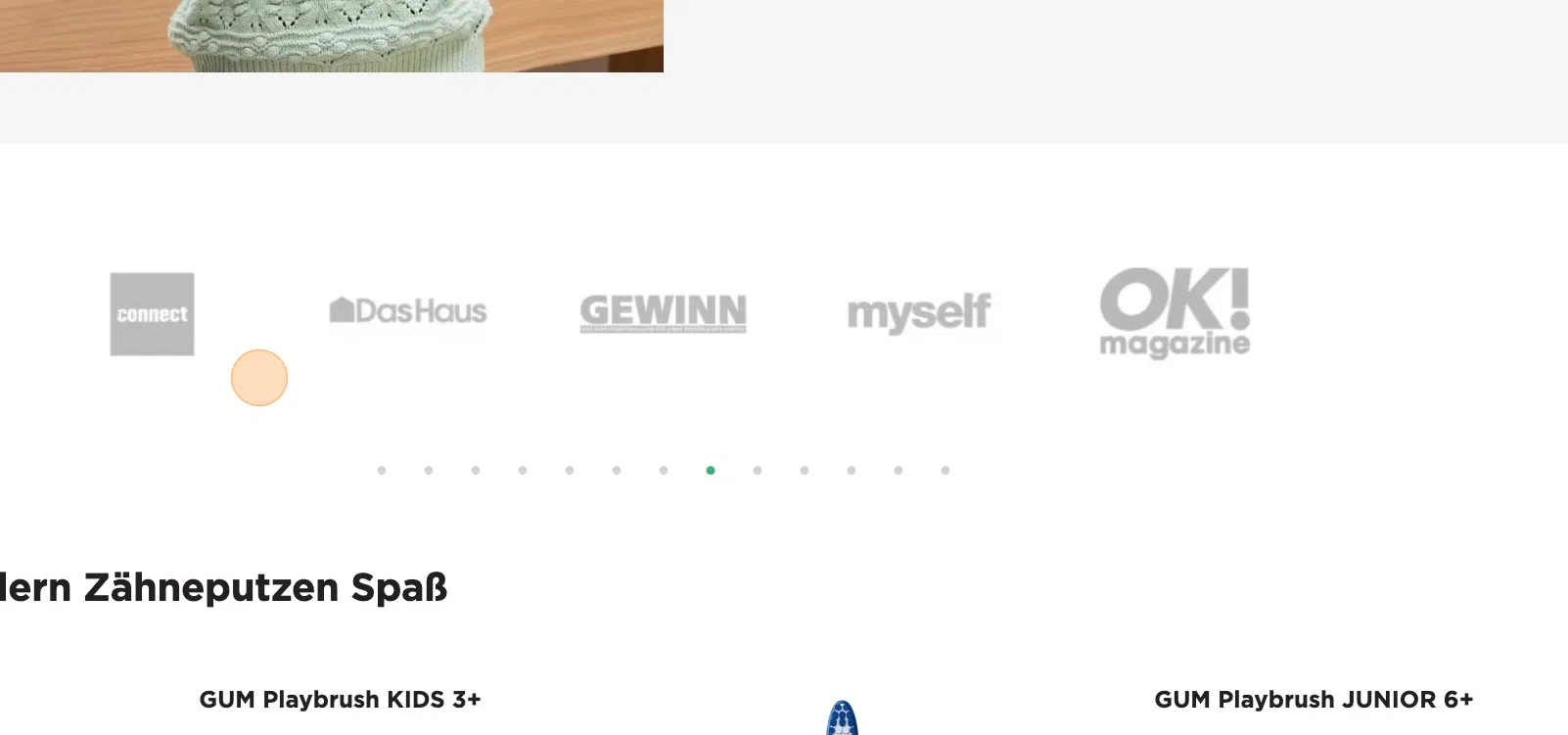The image size is (1568, 735).
Task: Open GUM Playbrush JUNIOR 6+ product
Action: pyautogui.click(x=1314, y=700)
